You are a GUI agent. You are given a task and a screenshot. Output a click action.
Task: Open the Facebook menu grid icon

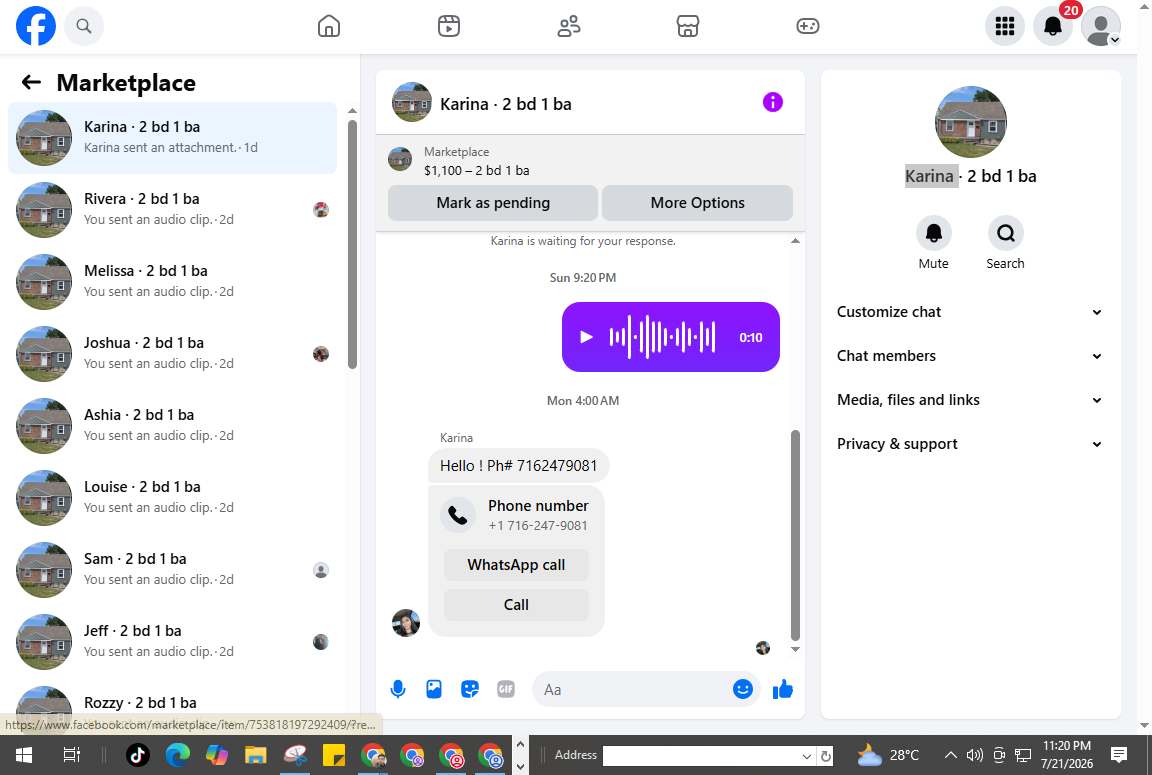[x=1004, y=26]
